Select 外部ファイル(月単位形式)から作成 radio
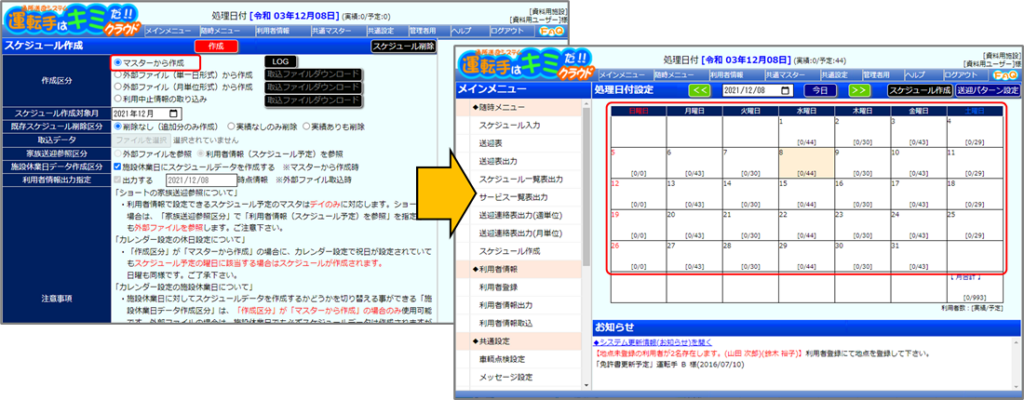The width and height of the screenshot is (1024, 400). coord(118,86)
